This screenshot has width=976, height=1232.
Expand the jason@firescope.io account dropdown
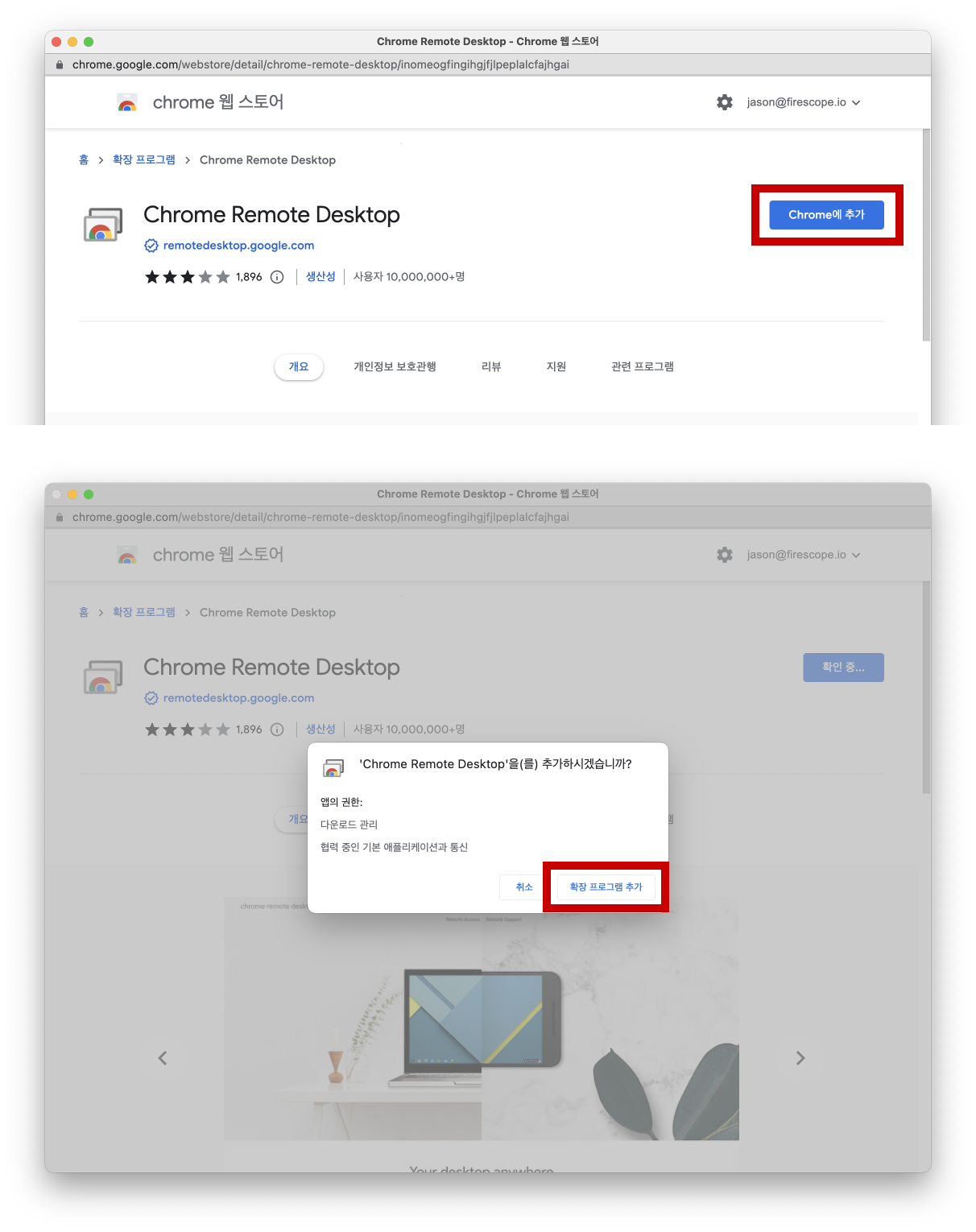point(804,102)
